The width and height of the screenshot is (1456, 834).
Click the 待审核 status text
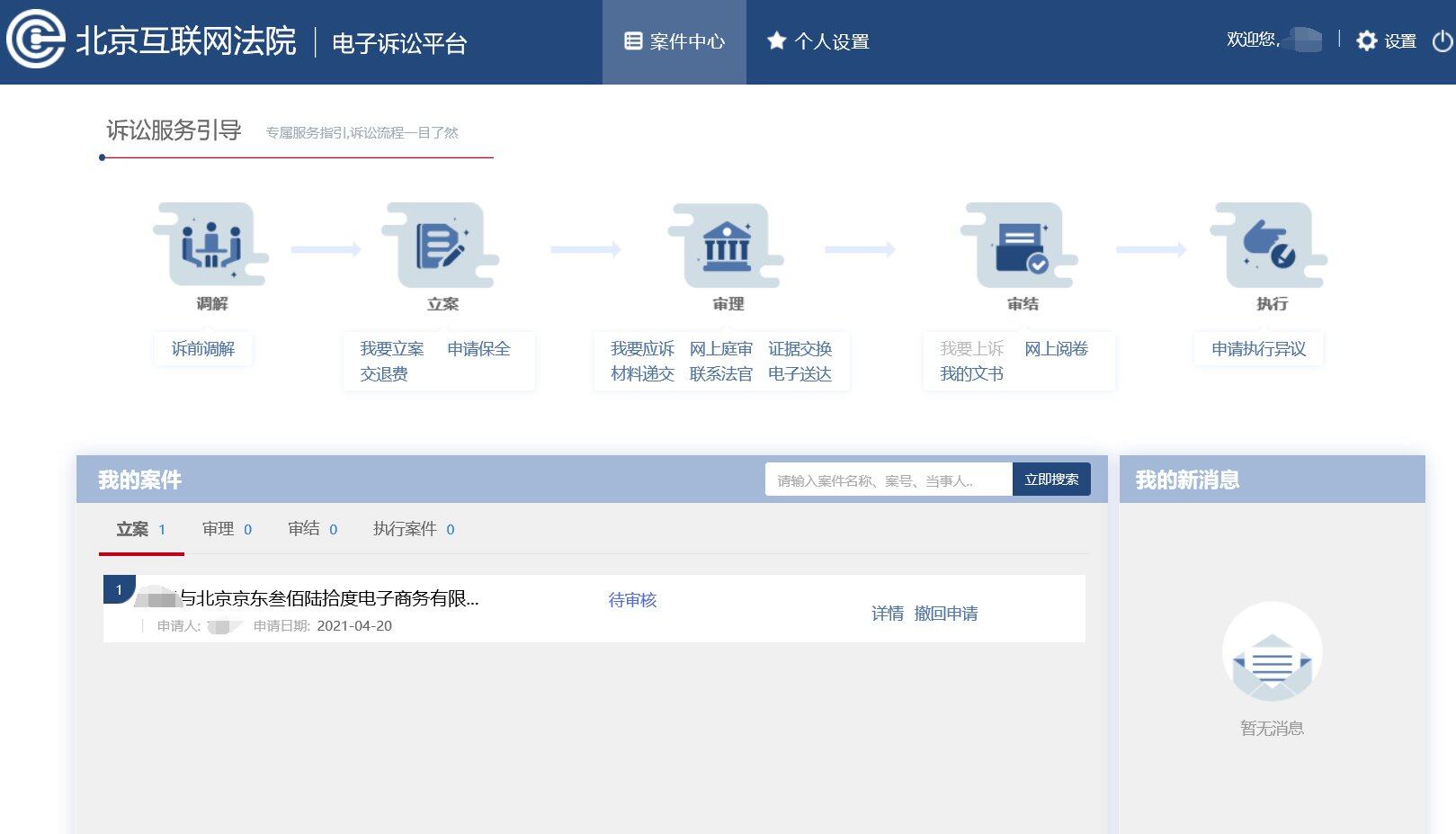[632, 600]
